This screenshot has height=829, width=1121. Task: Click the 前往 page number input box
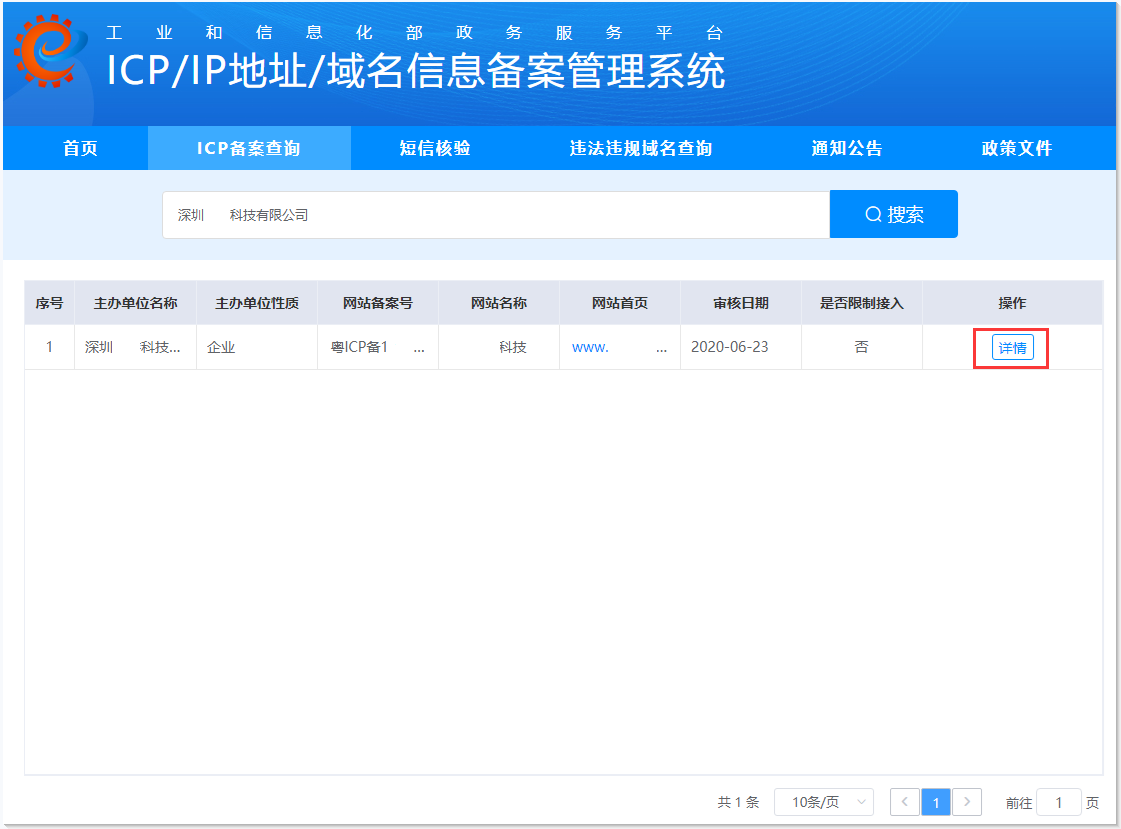(x=1060, y=802)
